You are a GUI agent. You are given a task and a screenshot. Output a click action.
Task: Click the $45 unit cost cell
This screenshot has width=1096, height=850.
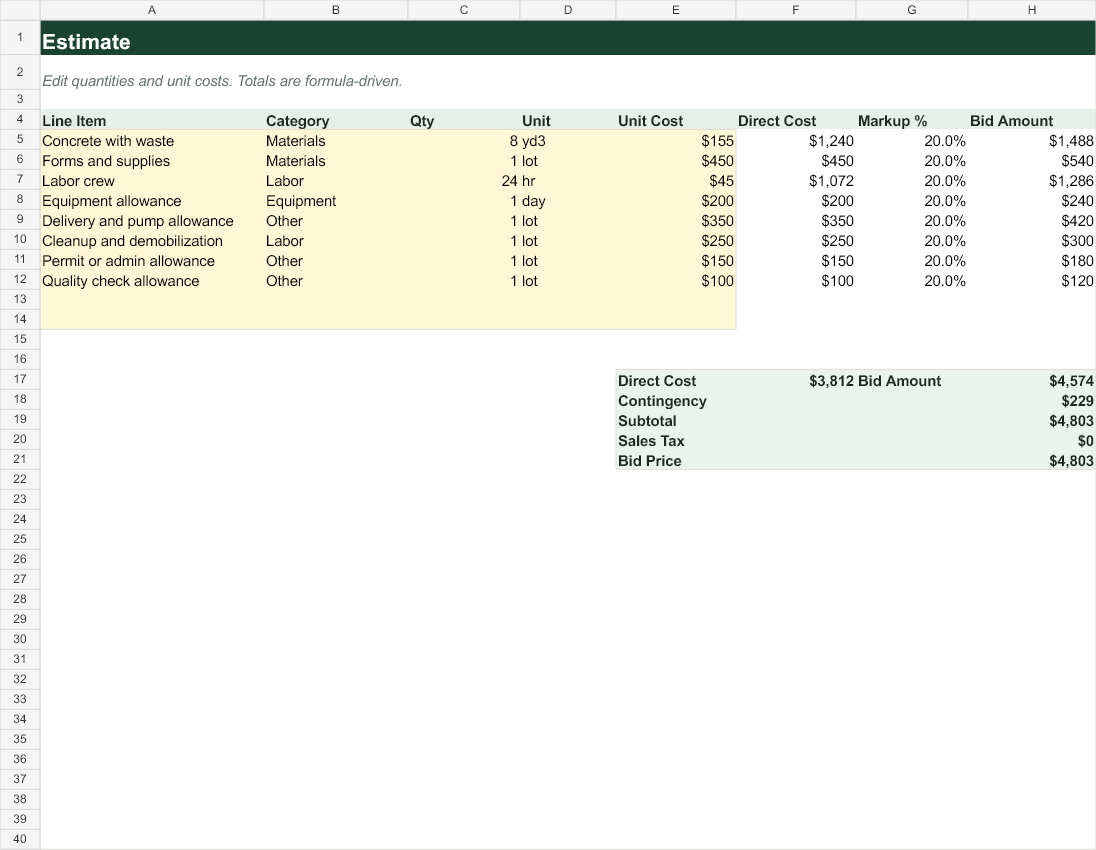tap(675, 180)
